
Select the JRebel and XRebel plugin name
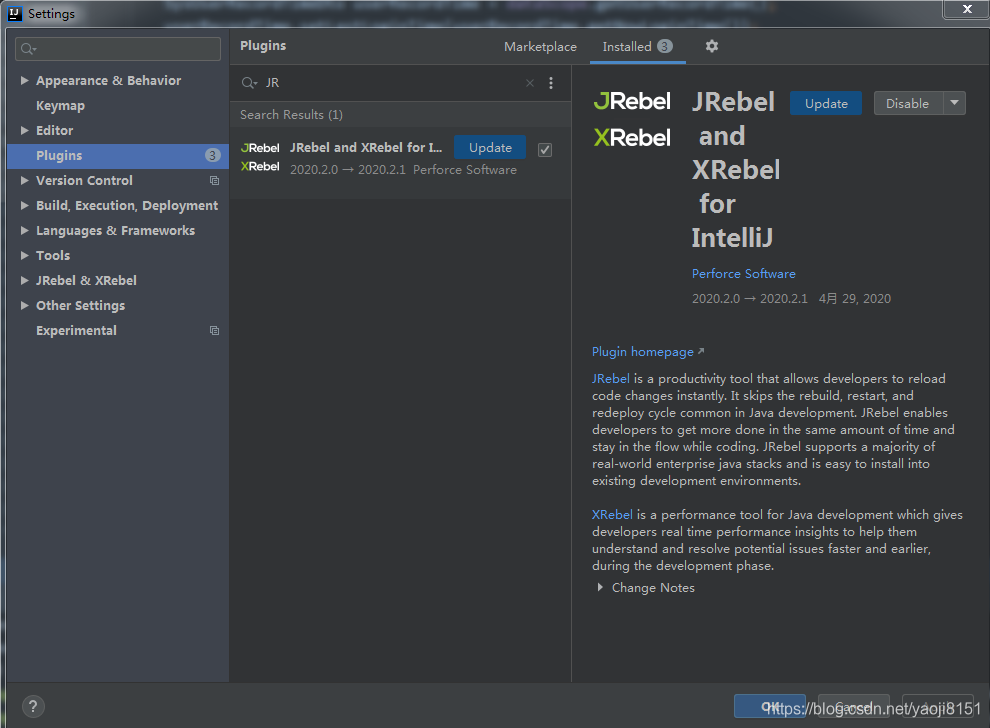click(x=366, y=147)
